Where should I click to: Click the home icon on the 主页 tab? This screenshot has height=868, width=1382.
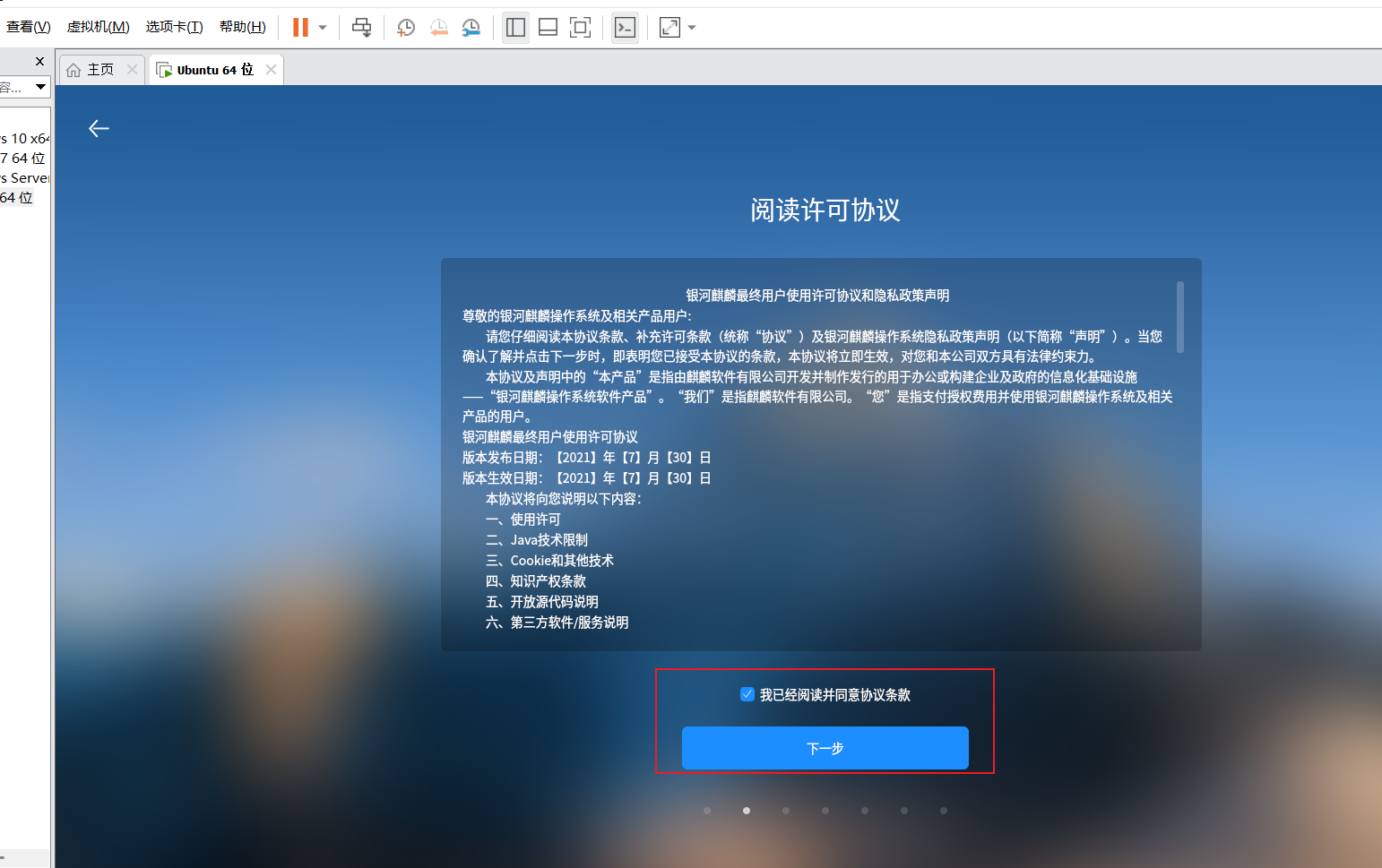click(x=73, y=70)
